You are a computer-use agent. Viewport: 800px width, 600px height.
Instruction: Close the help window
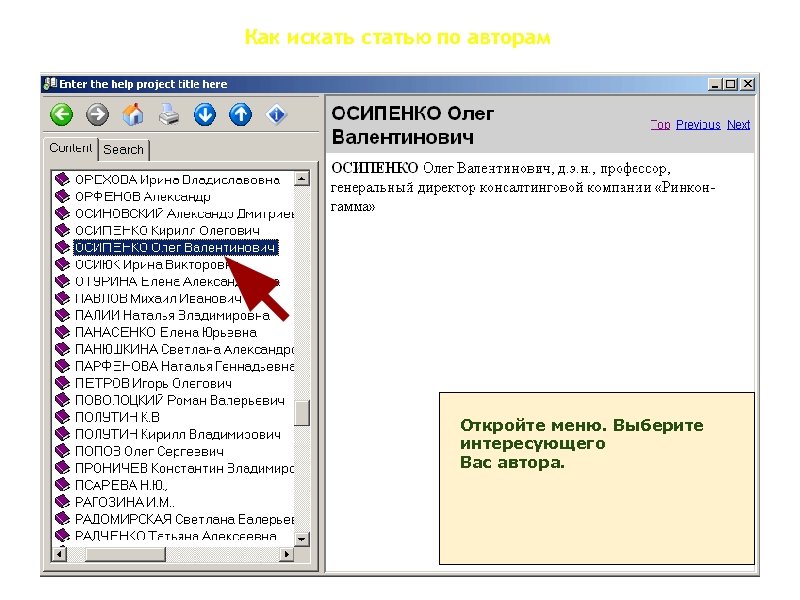pos(747,84)
